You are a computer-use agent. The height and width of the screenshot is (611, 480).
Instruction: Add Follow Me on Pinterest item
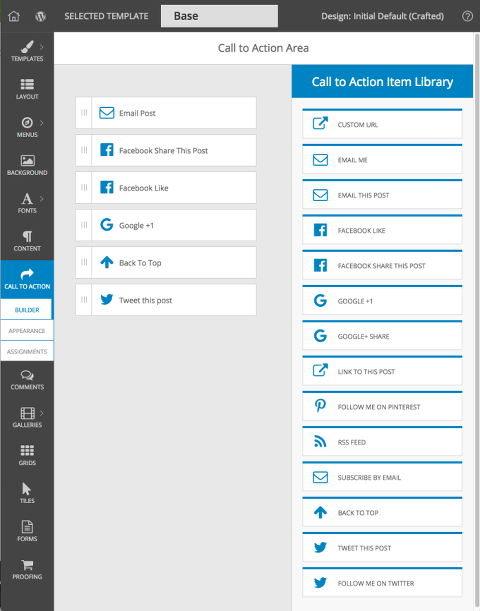click(x=382, y=406)
